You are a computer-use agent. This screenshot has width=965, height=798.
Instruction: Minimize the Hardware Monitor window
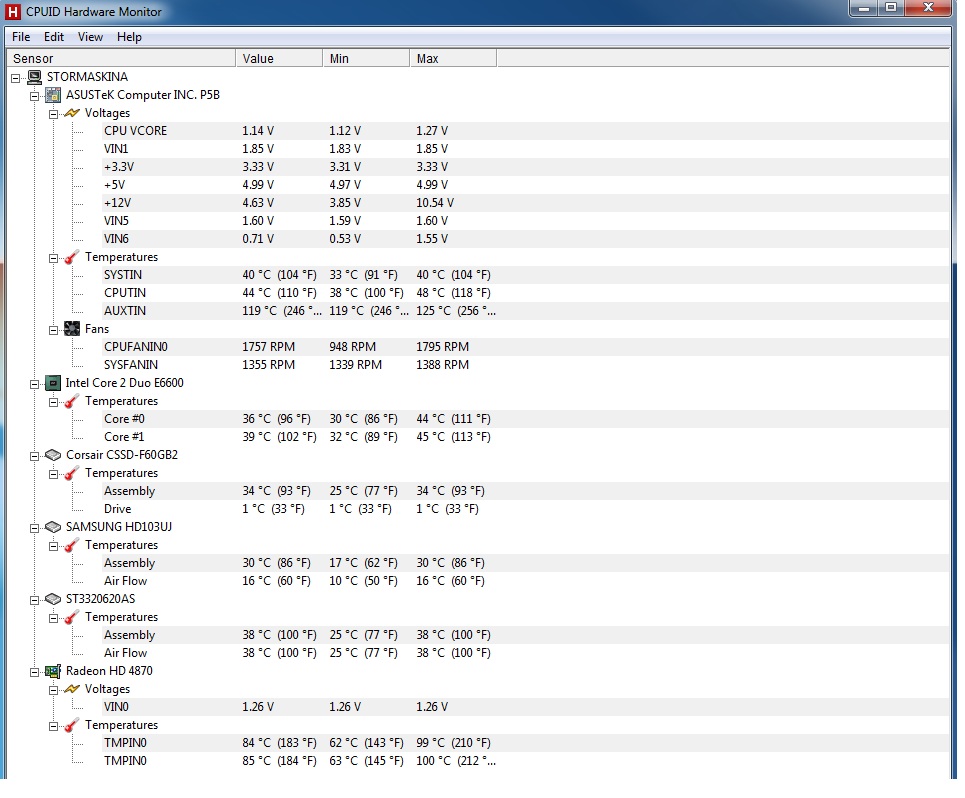click(x=864, y=8)
